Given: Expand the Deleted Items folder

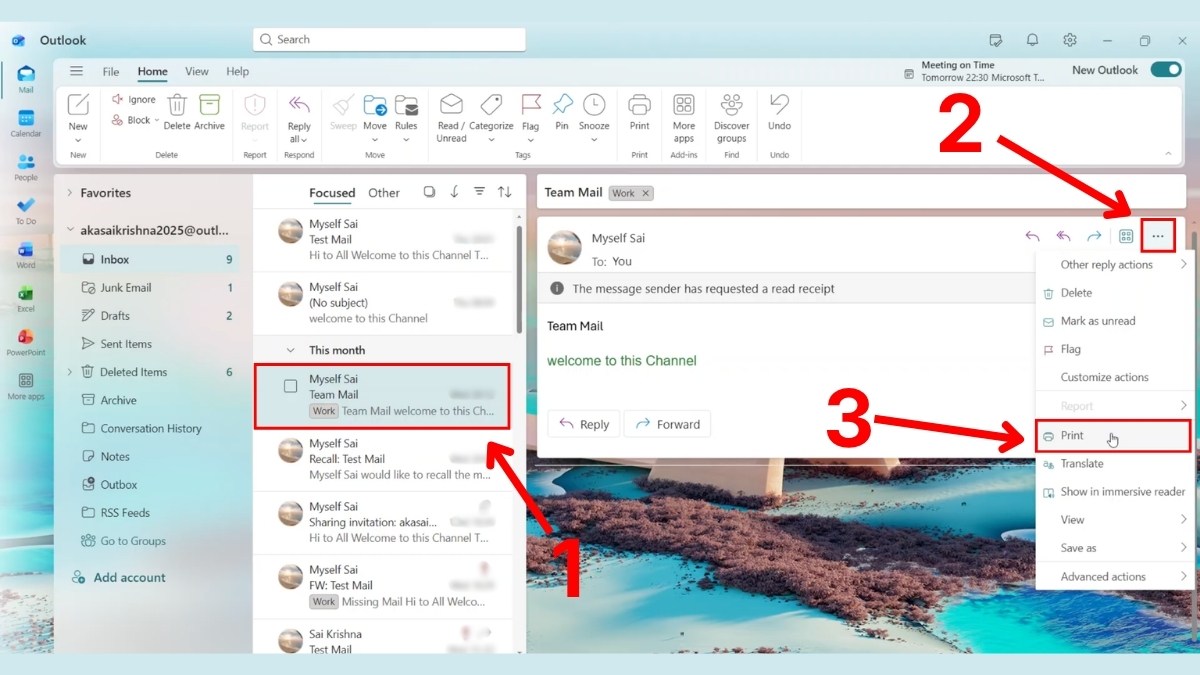Looking at the screenshot, I should pos(69,372).
